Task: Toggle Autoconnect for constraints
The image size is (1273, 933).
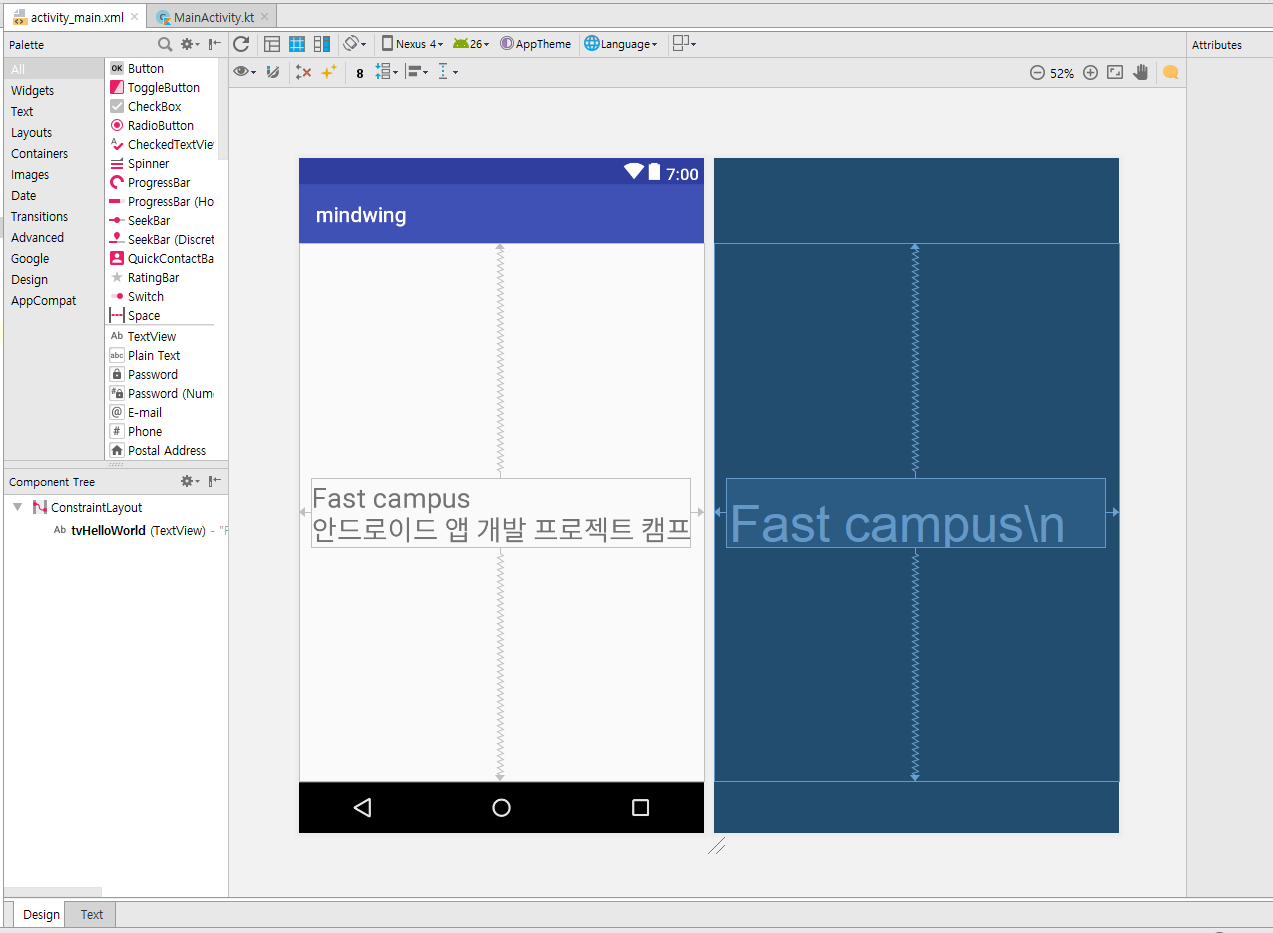Action: [x=272, y=72]
